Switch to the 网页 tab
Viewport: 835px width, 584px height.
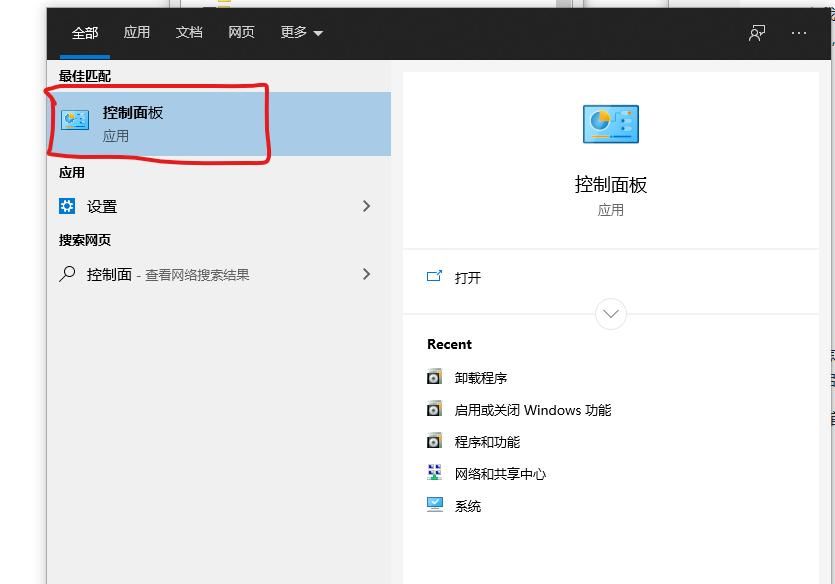point(240,32)
